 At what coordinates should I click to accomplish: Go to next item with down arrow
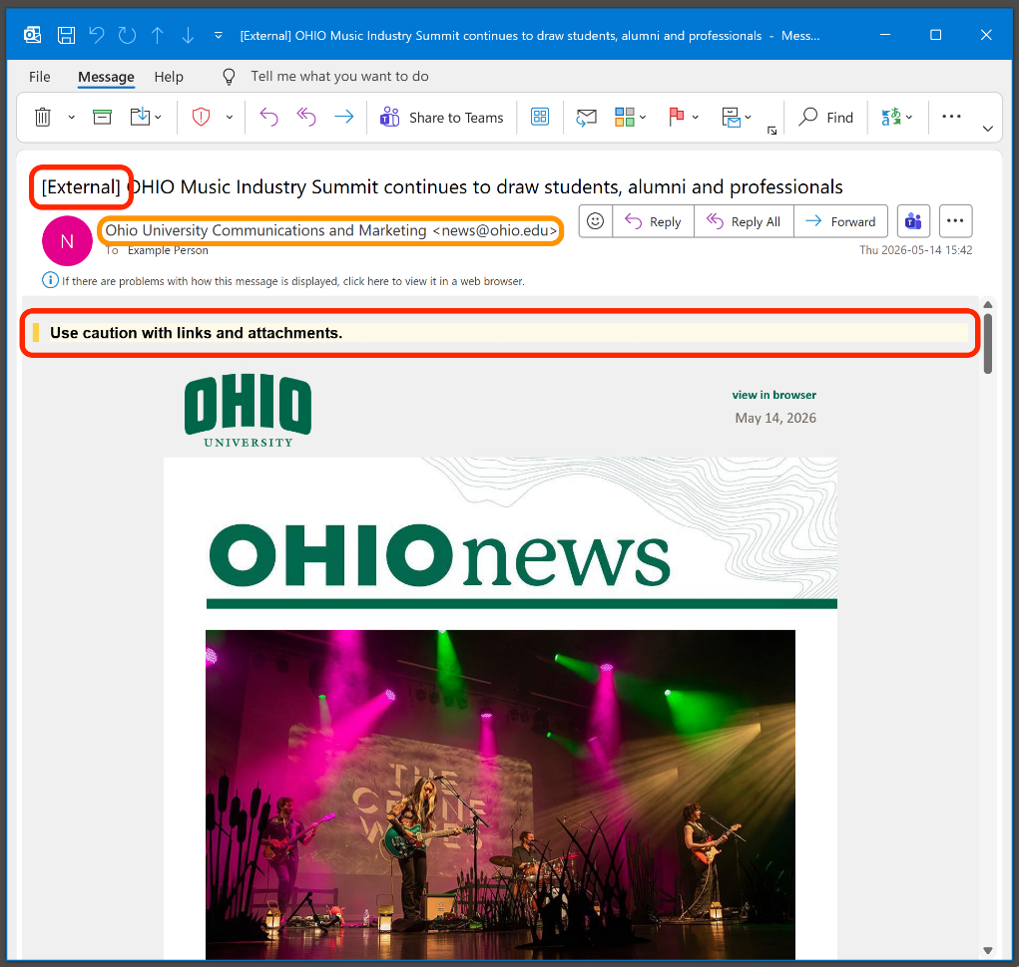(x=188, y=35)
